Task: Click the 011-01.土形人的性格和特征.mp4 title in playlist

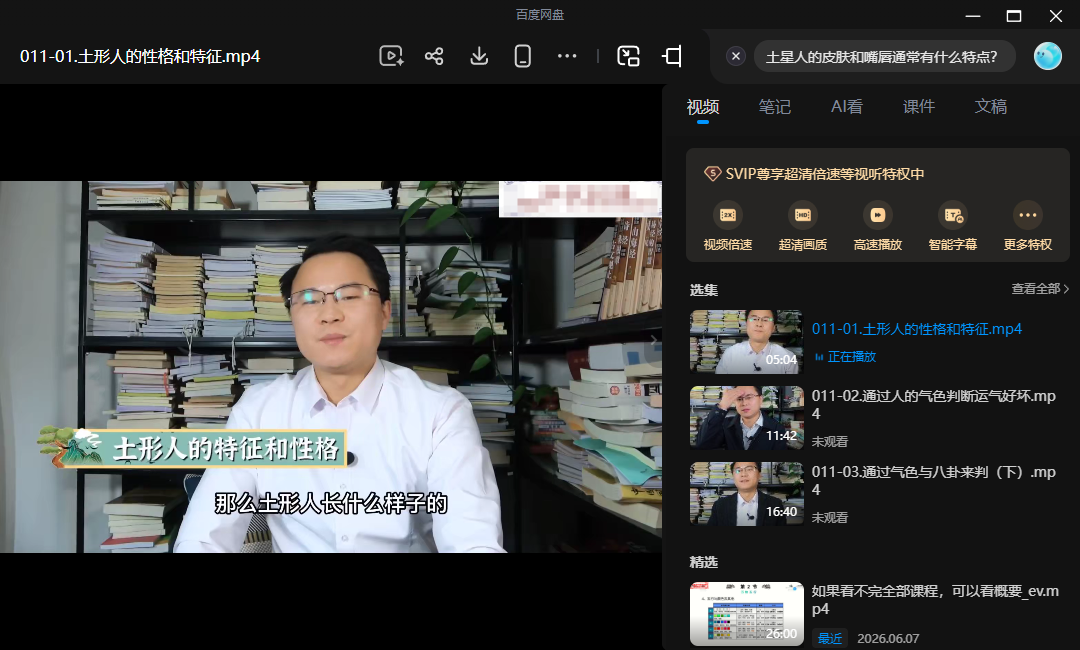Action: pos(917,329)
